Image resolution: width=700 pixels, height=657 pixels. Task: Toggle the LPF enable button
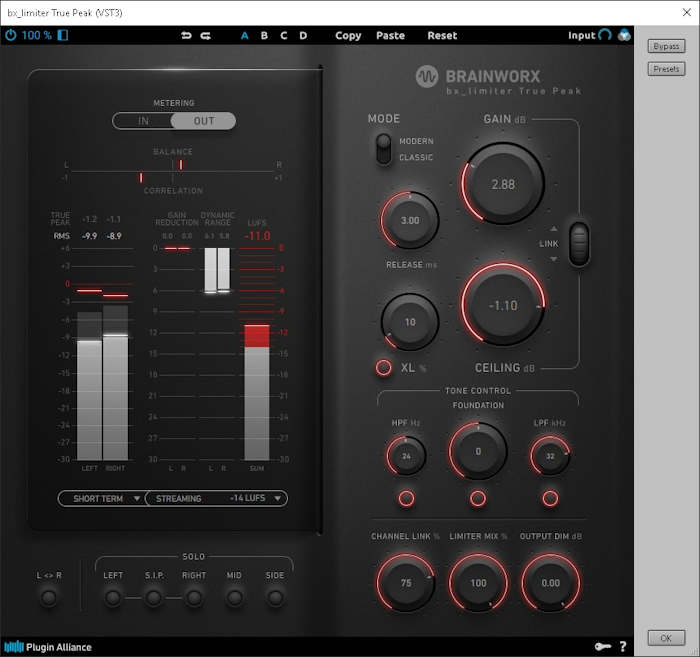(x=550, y=498)
